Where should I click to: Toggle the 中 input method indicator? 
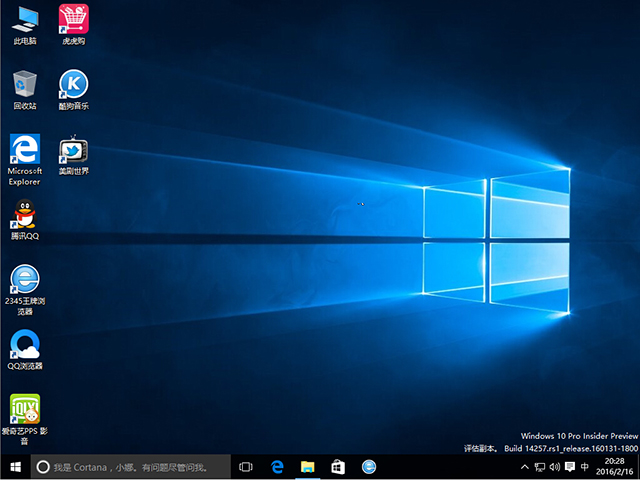(x=584, y=467)
